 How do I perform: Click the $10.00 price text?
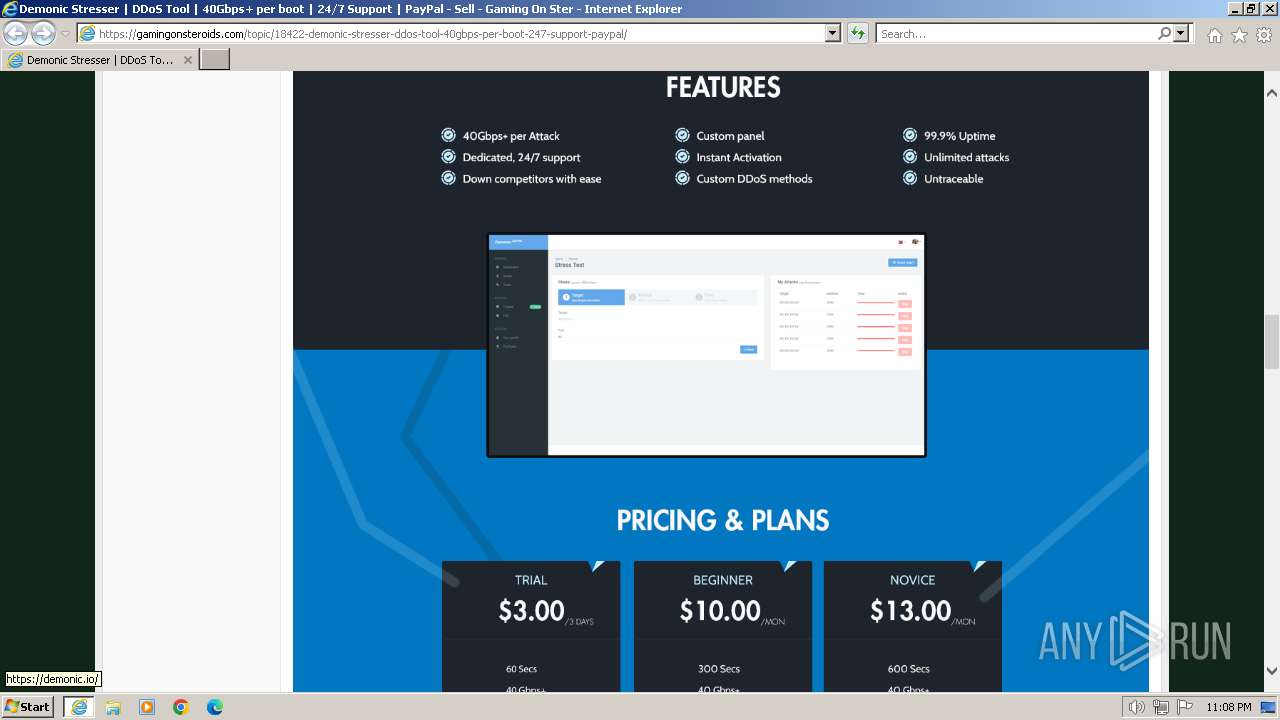point(720,611)
